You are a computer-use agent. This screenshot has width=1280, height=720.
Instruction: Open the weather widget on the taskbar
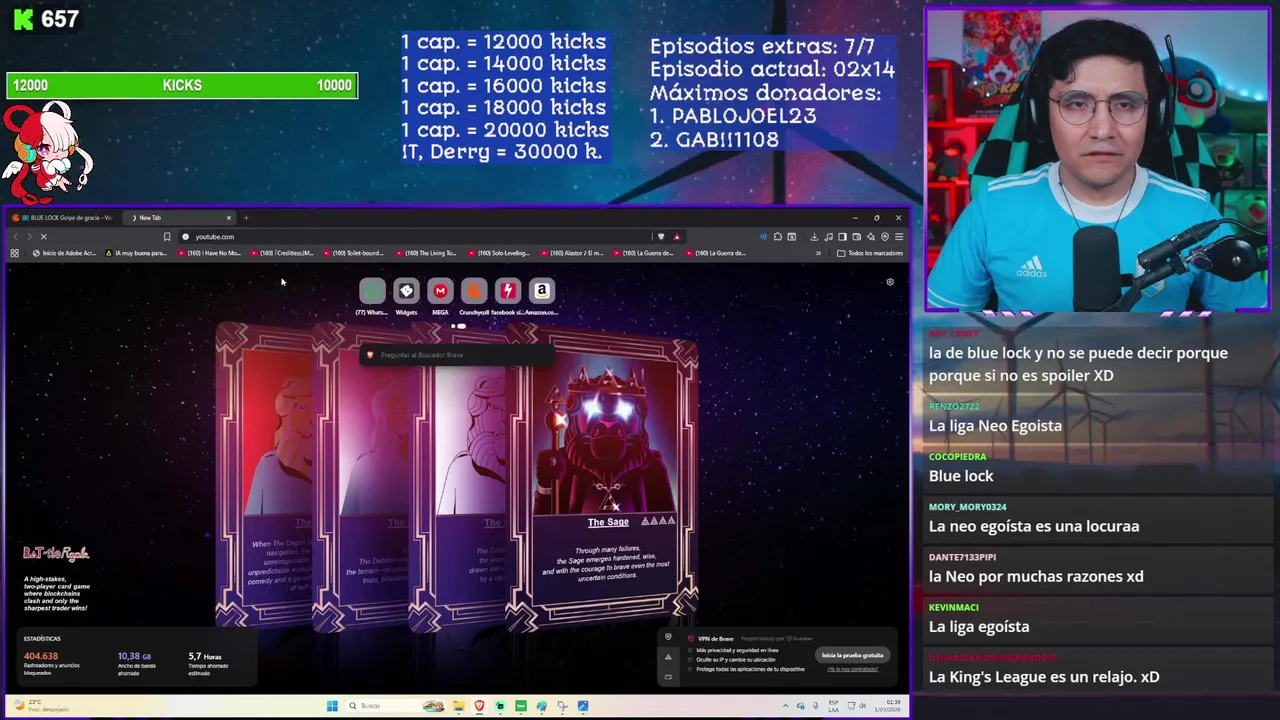pos(42,706)
